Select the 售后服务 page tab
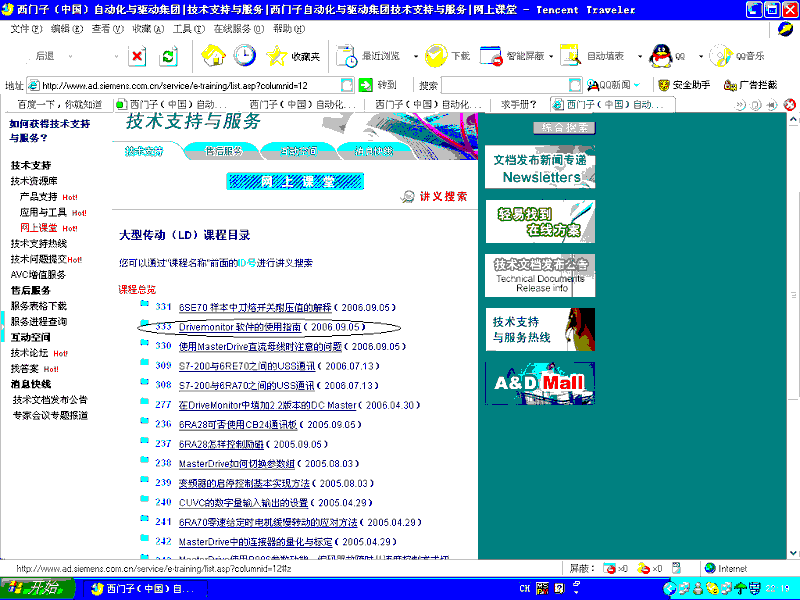800x600 pixels. point(223,151)
